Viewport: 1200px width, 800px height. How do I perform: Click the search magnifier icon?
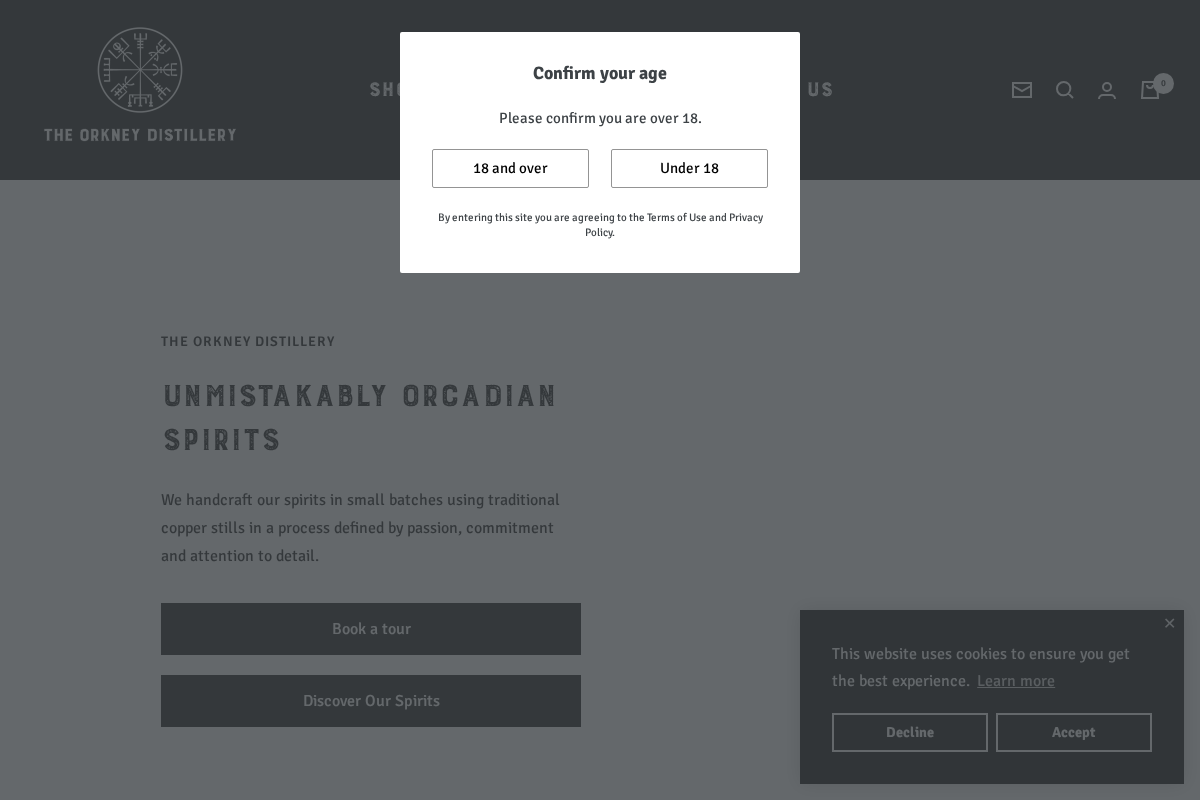click(x=1065, y=90)
